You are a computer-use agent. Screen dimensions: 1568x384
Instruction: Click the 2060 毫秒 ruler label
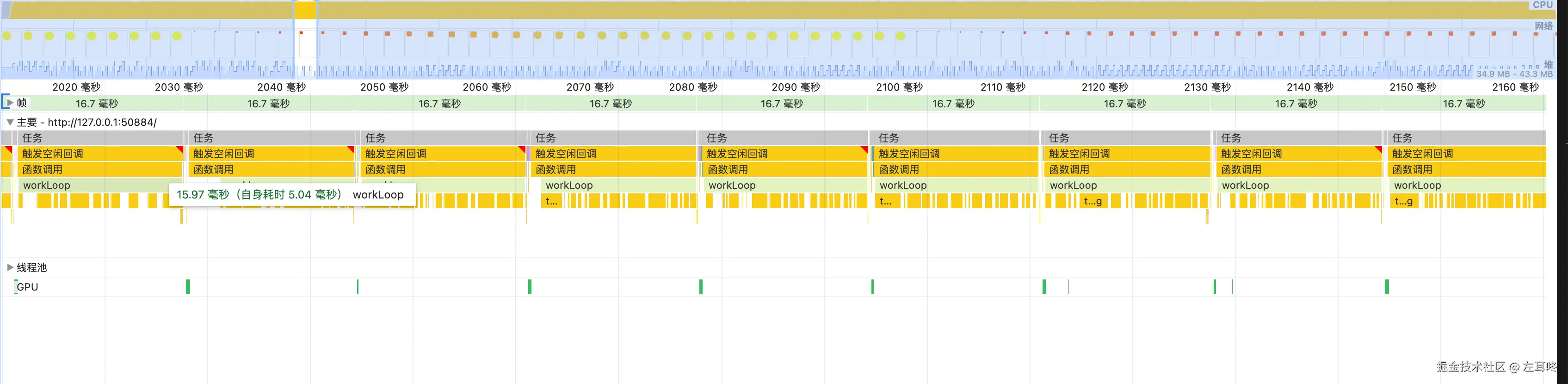click(x=487, y=87)
